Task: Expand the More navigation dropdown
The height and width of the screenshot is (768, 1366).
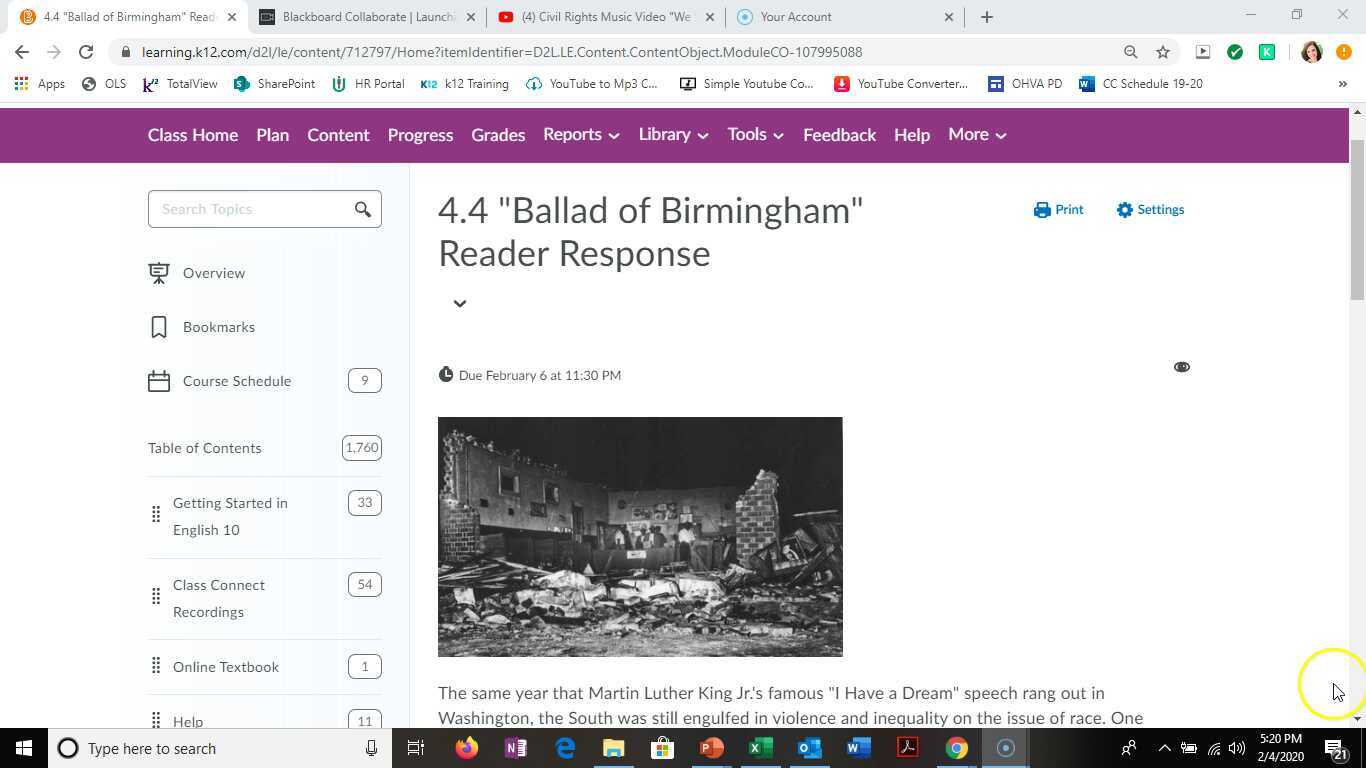Action: coord(1003,135)
